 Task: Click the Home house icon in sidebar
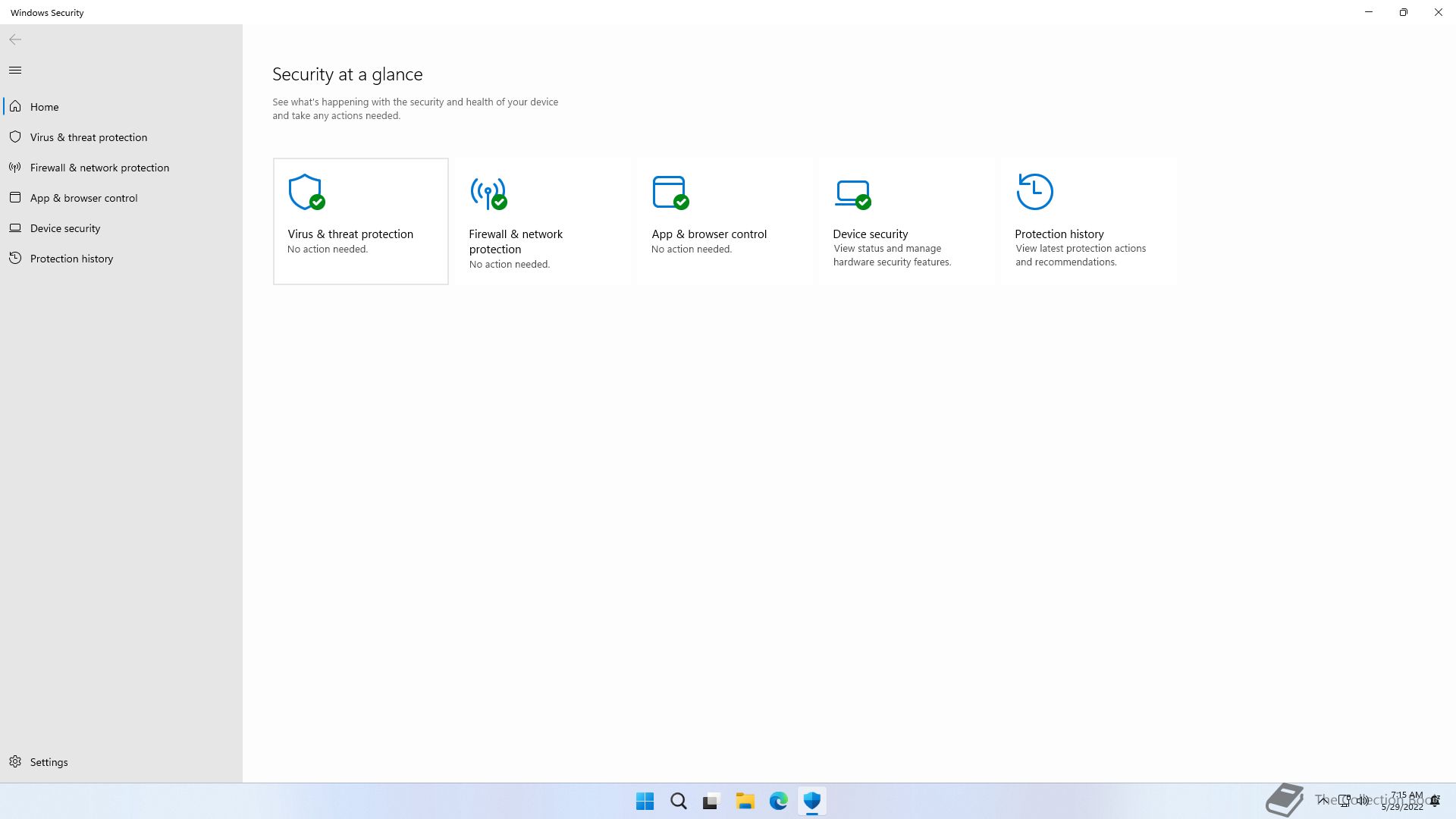tap(15, 106)
